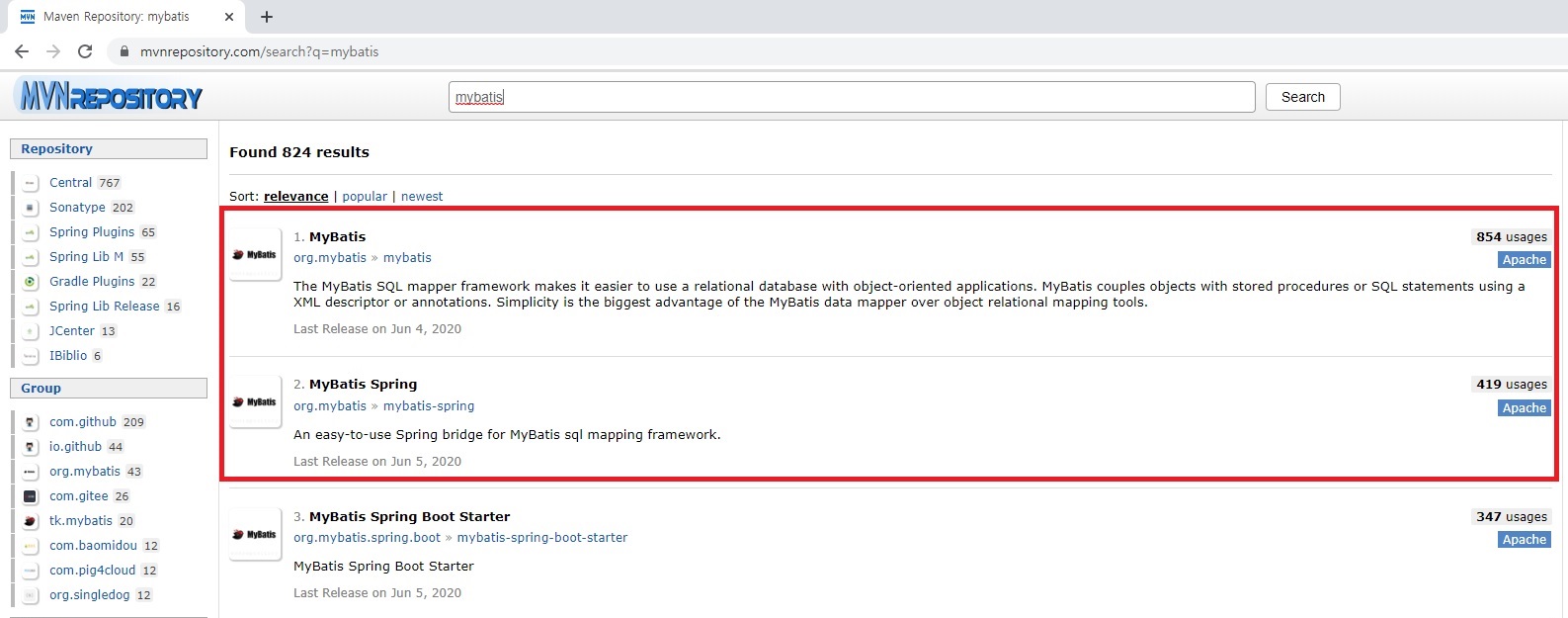Click the 347 usages badge

click(1511, 517)
